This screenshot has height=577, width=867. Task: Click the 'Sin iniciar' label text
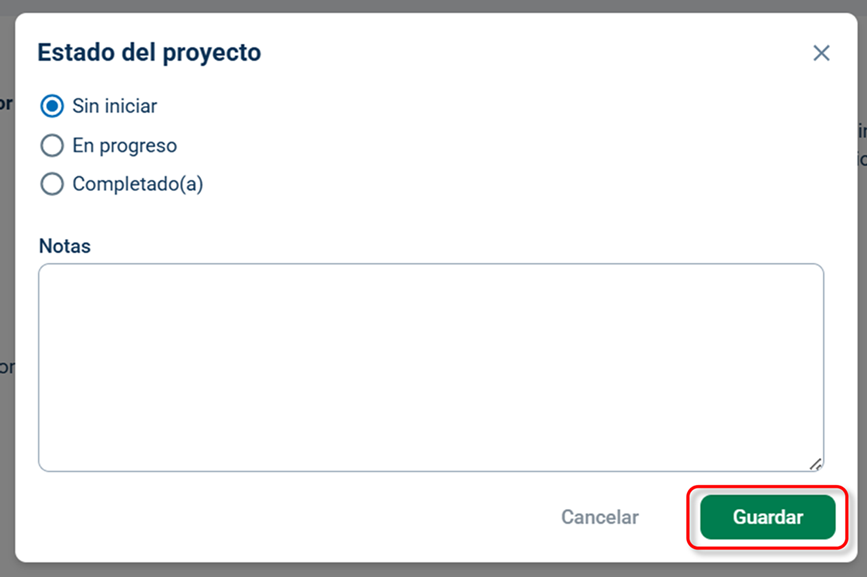[x=114, y=106]
